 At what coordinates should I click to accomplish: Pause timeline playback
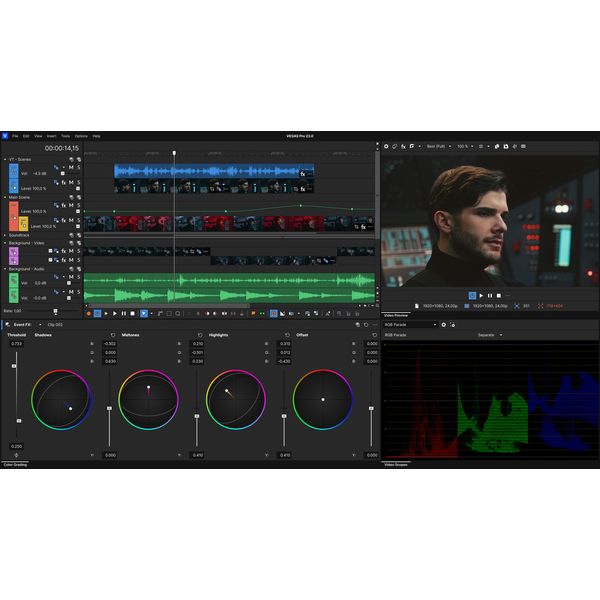124,314
